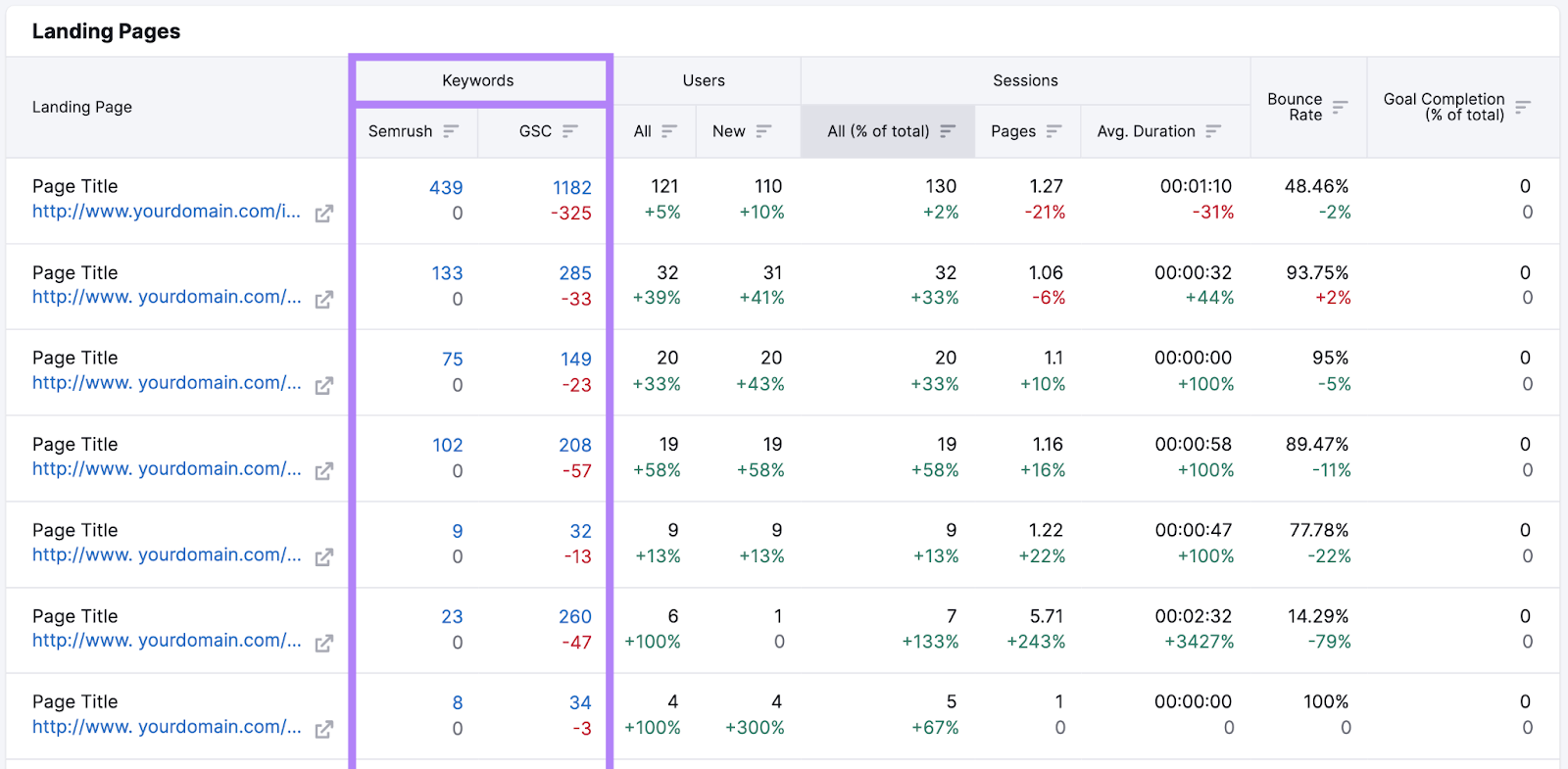Click the All (% of total) header
This screenshot has width=1568, height=769.
point(878,131)
